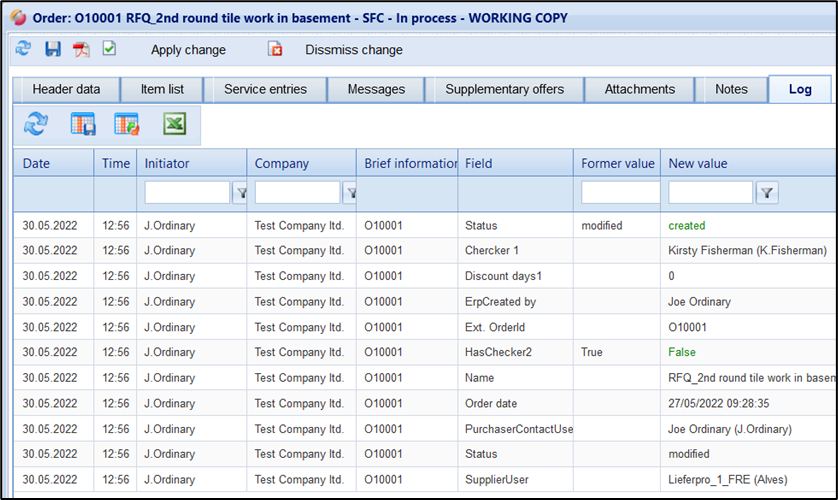The image size is (838, 500).
Task: Click the save grid layout icon
Action: 82,124
